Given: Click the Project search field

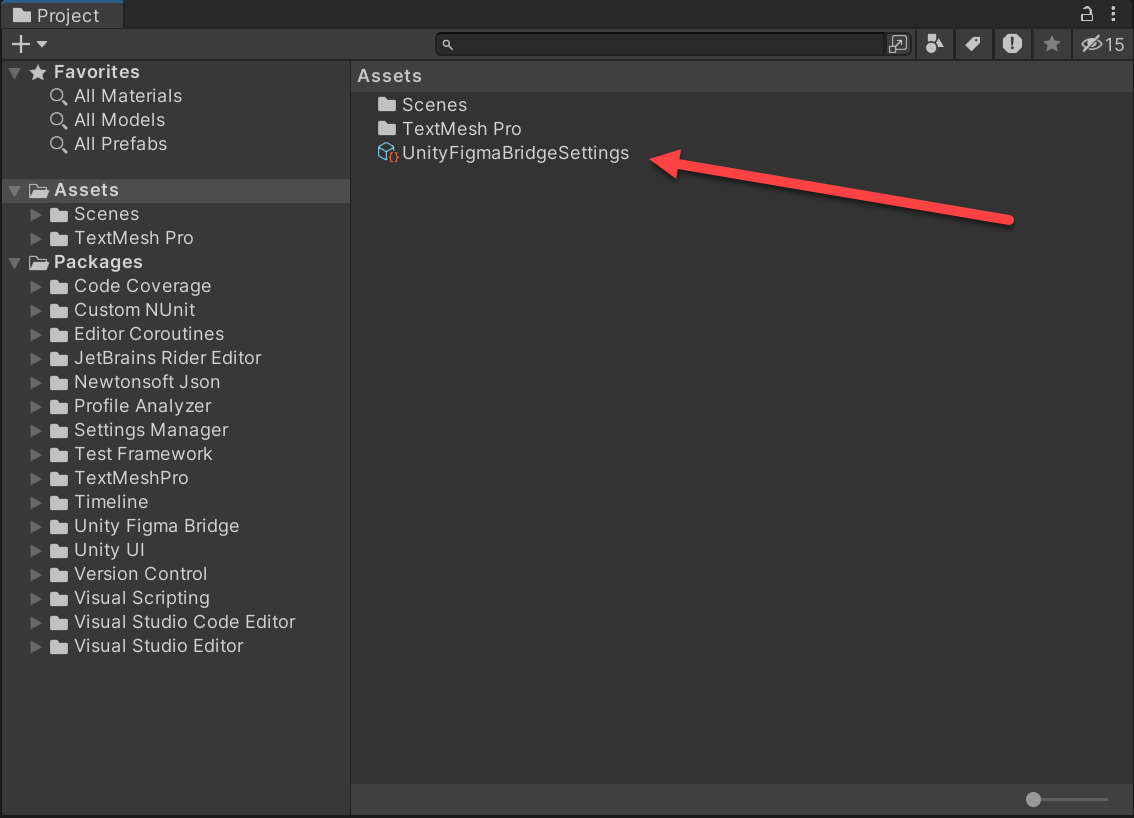Looking at the screenshot, I should click(x=661, y=44).
